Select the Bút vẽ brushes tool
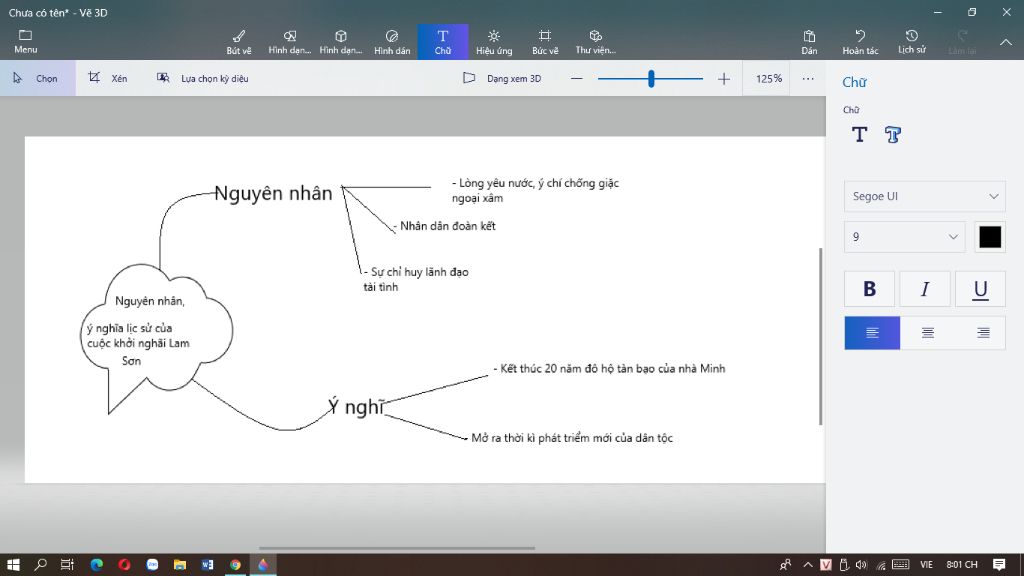This screenshot has width=1024, height=576. pos(239,42)
